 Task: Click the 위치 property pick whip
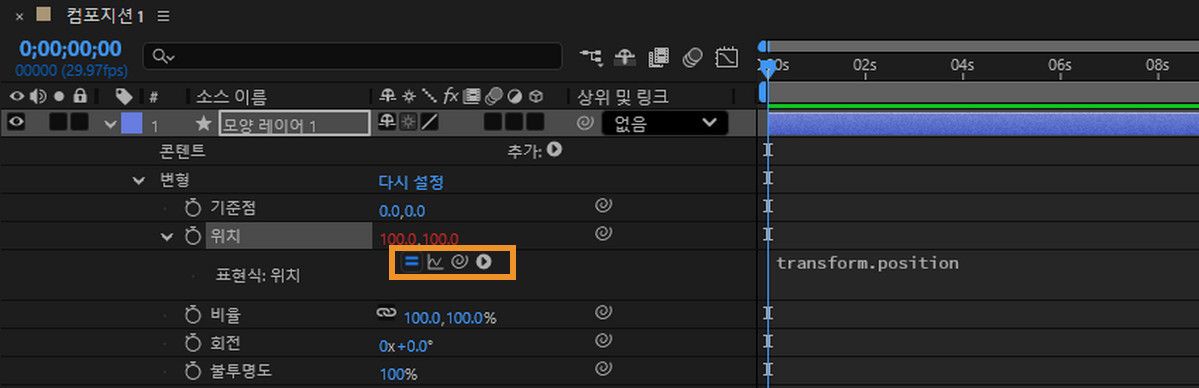603,232
